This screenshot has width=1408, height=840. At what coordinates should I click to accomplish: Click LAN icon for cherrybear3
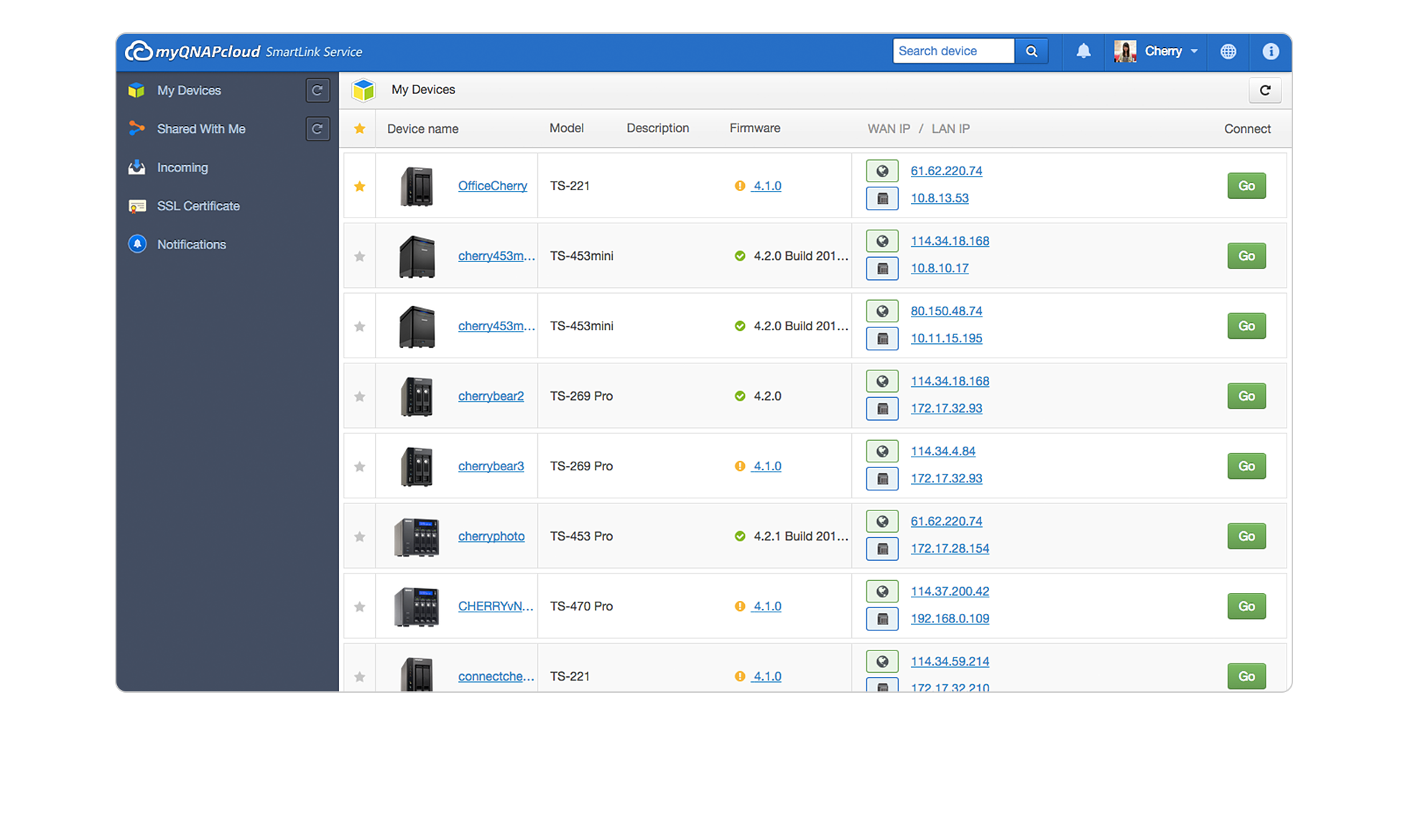pos(882,479)
